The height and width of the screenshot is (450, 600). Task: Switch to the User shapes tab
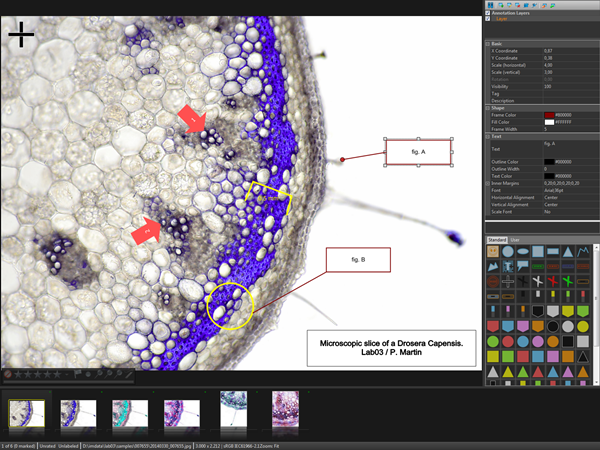[x=515, y=240]
